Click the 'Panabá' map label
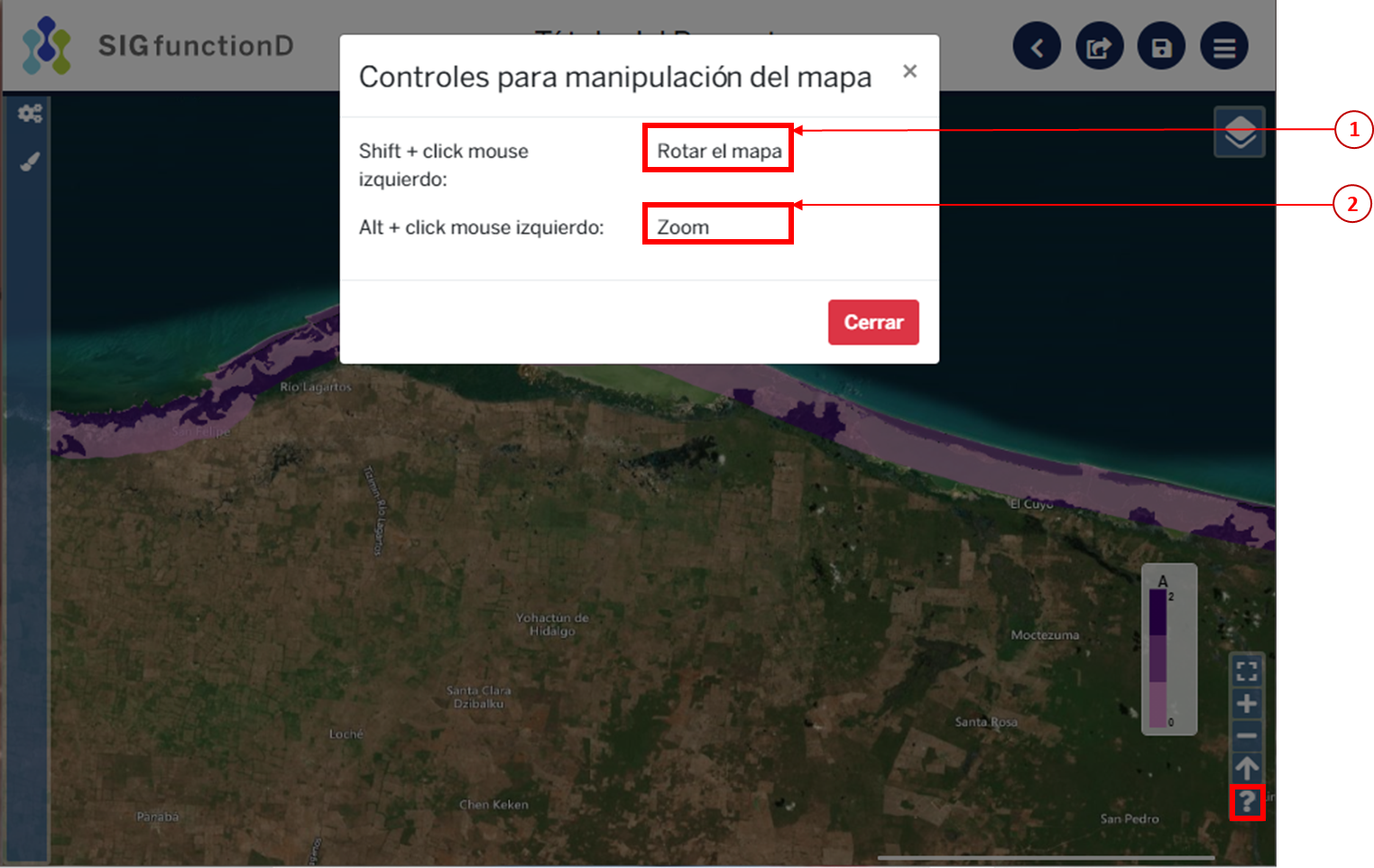The width and height of the screenshot is (1374, 868). pos(158,817)
